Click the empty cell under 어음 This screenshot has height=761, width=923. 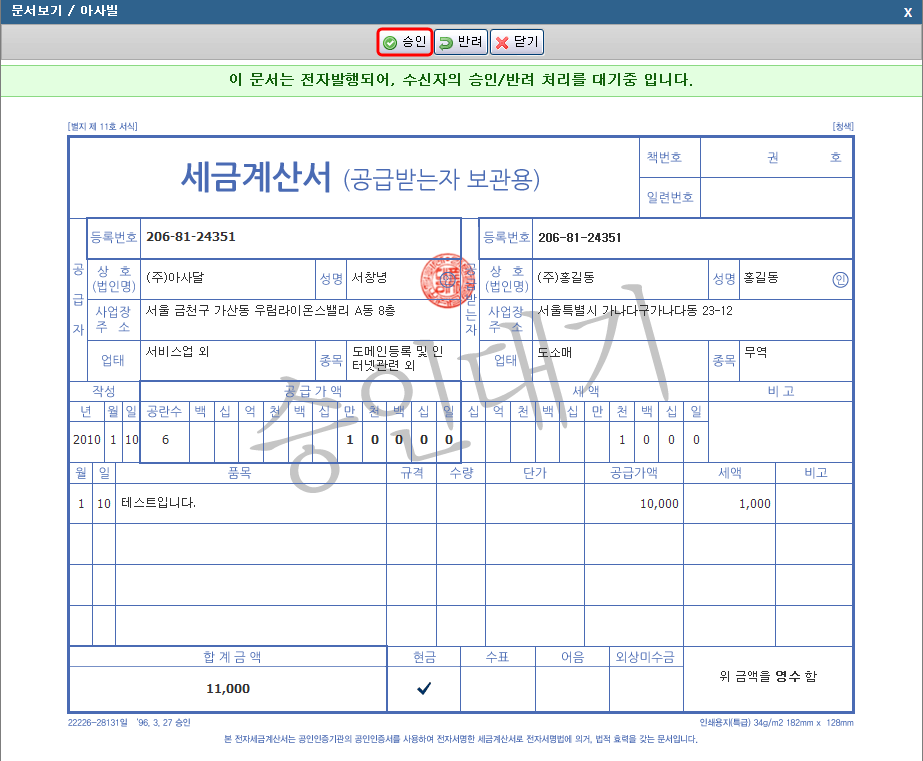click(x=573, y=688)
